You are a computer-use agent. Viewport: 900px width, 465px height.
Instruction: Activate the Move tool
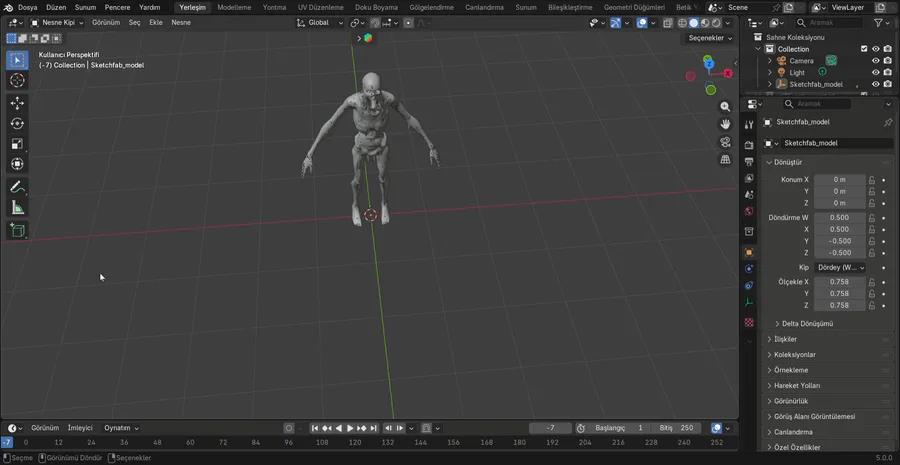pyautogui.click(x=17, y=103)
